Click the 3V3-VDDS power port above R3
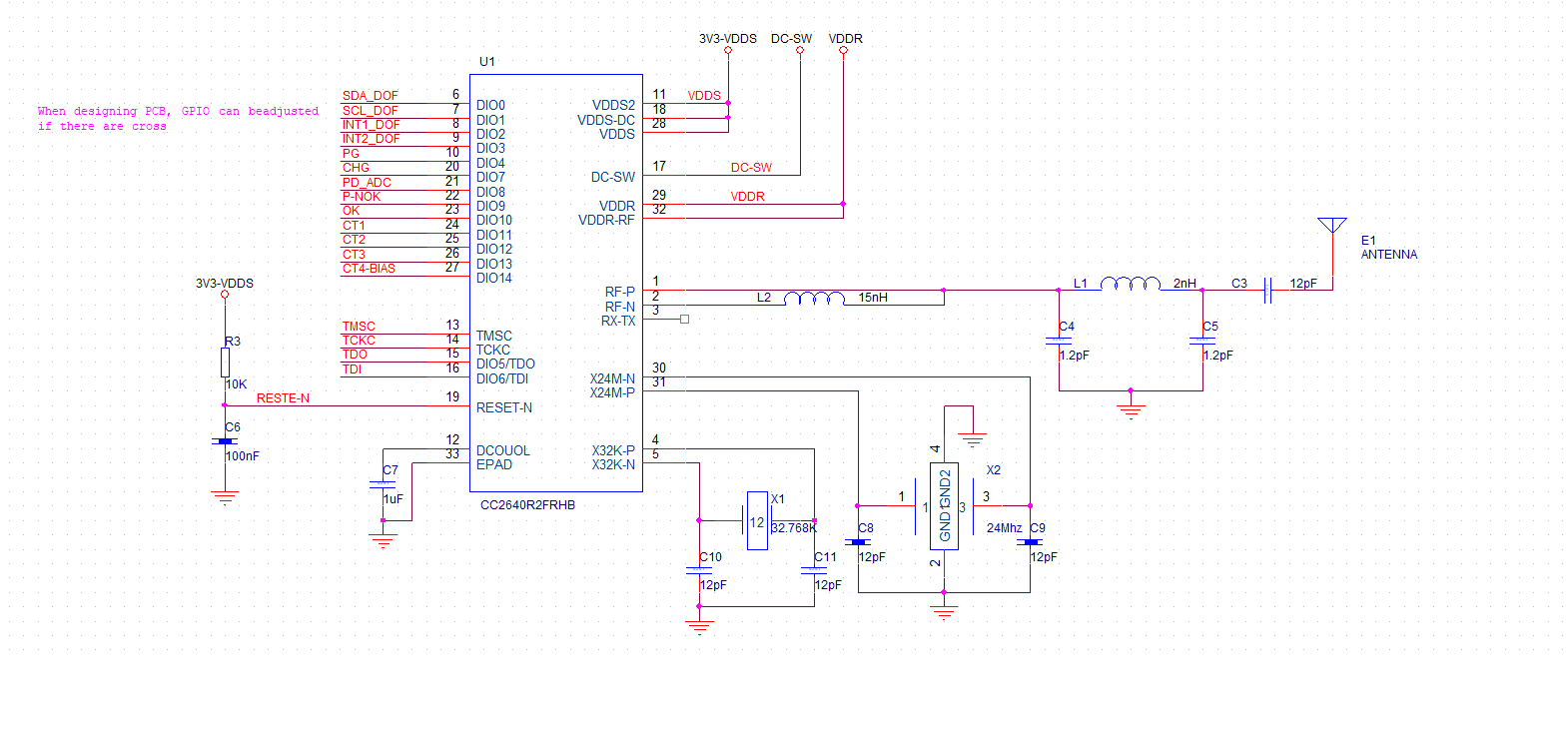 point(225,294)
